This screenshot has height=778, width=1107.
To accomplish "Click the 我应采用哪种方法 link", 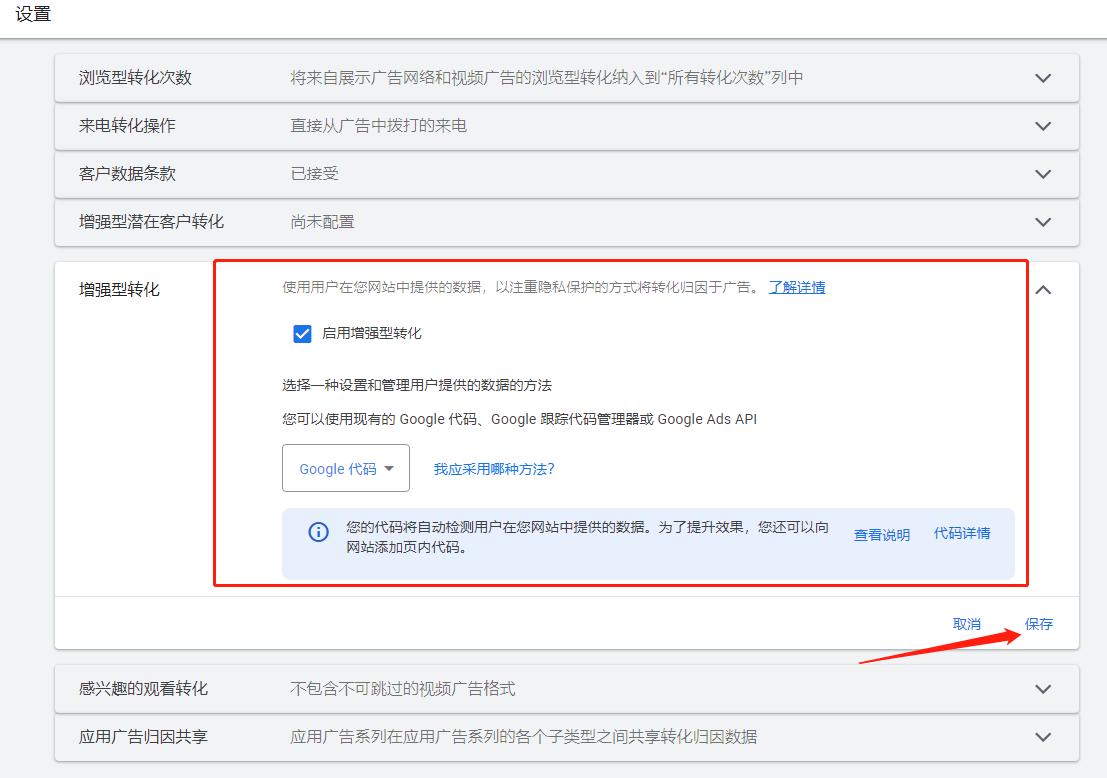I will [493, 467].
